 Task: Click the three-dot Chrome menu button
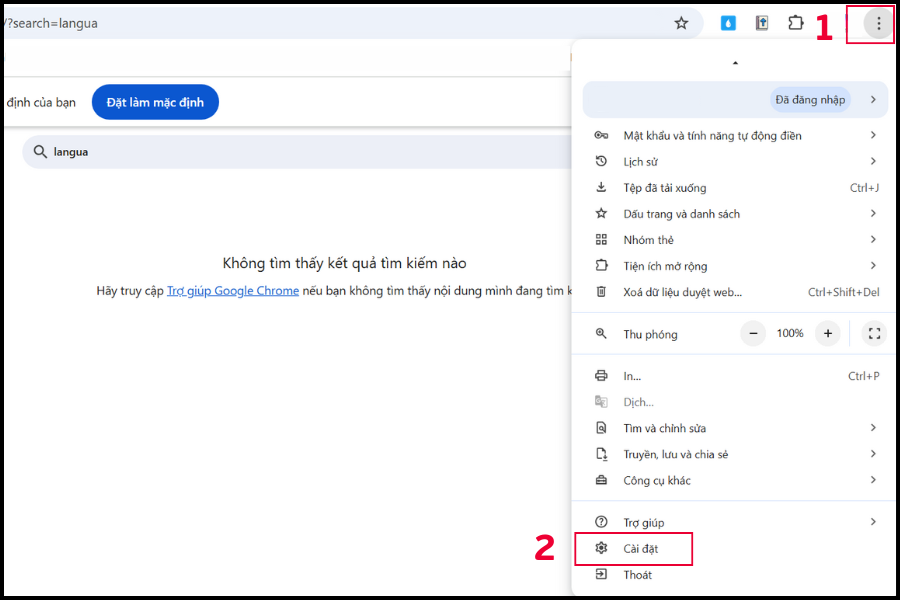coord(878,23)
